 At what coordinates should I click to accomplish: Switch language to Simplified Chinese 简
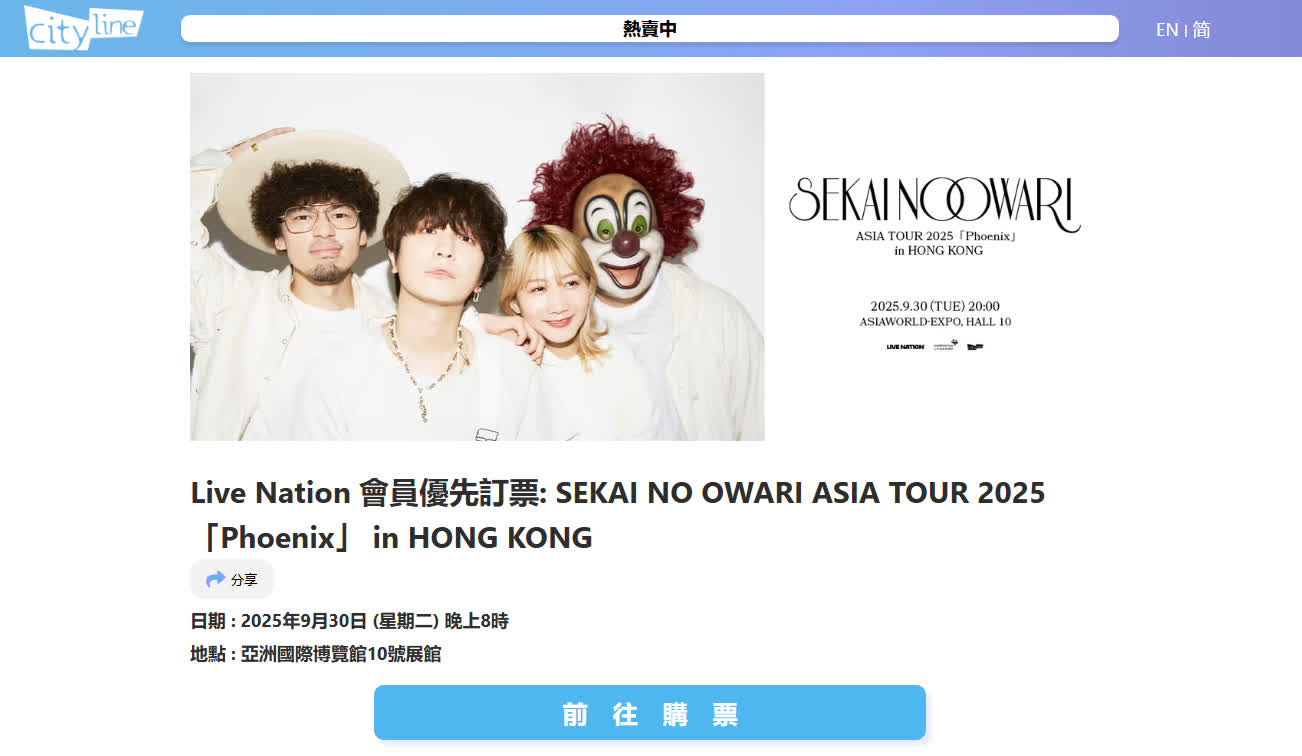pyautogui.click(x=1201, y=30)
